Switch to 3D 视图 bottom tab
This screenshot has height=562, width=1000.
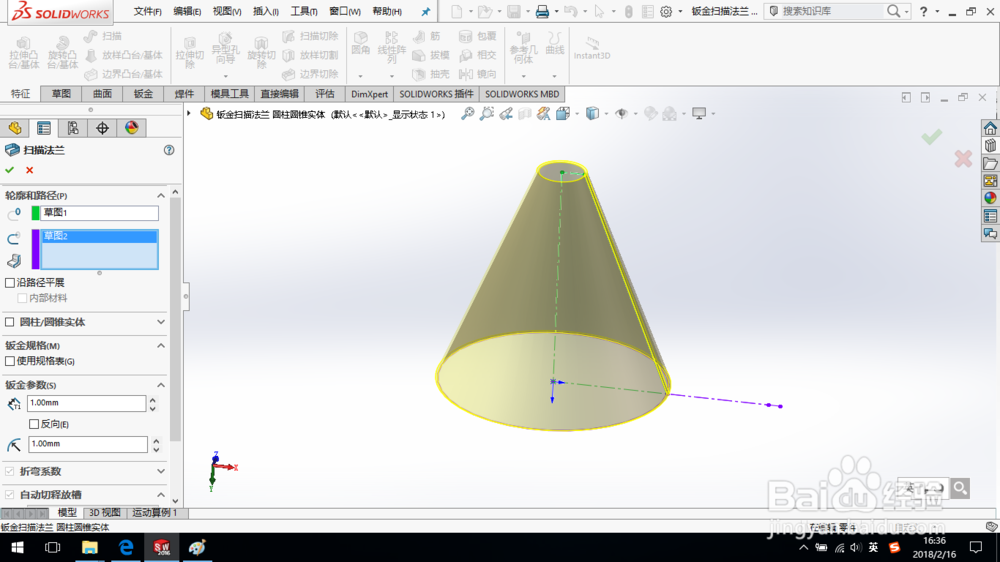click(105, 513)
